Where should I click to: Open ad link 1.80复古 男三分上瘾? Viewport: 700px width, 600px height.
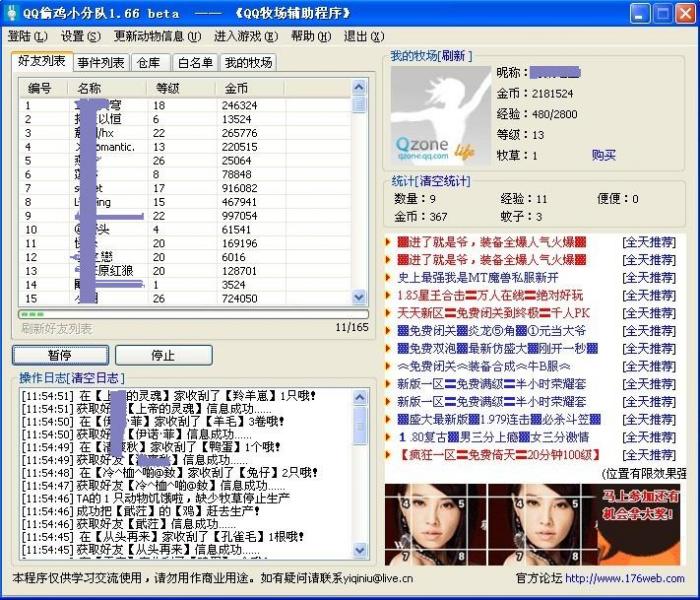493,437
